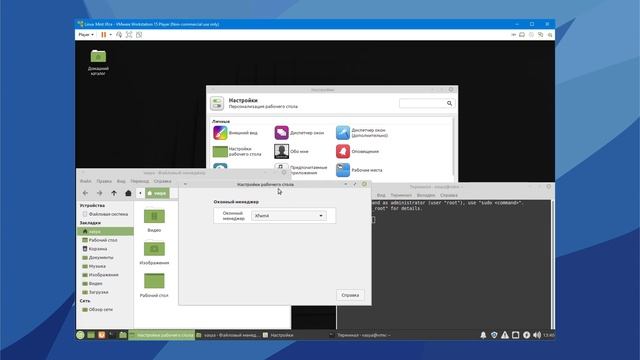Go forward in file manager

[x=100, y=193]
